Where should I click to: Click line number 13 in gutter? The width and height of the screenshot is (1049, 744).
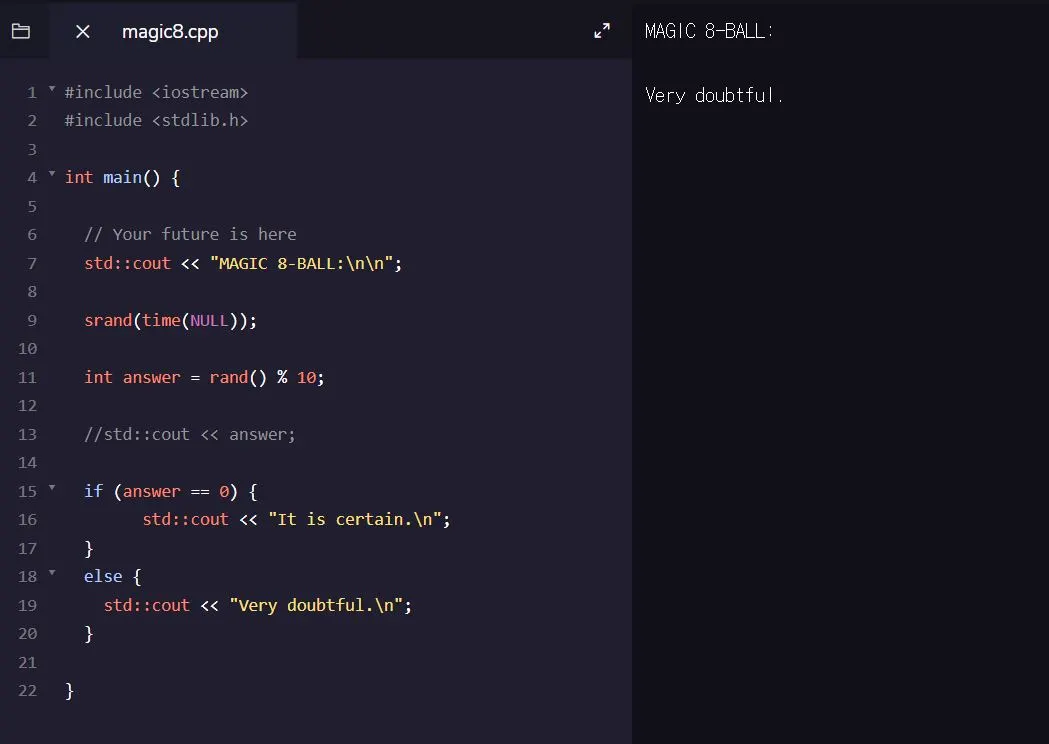click(27, 434)
